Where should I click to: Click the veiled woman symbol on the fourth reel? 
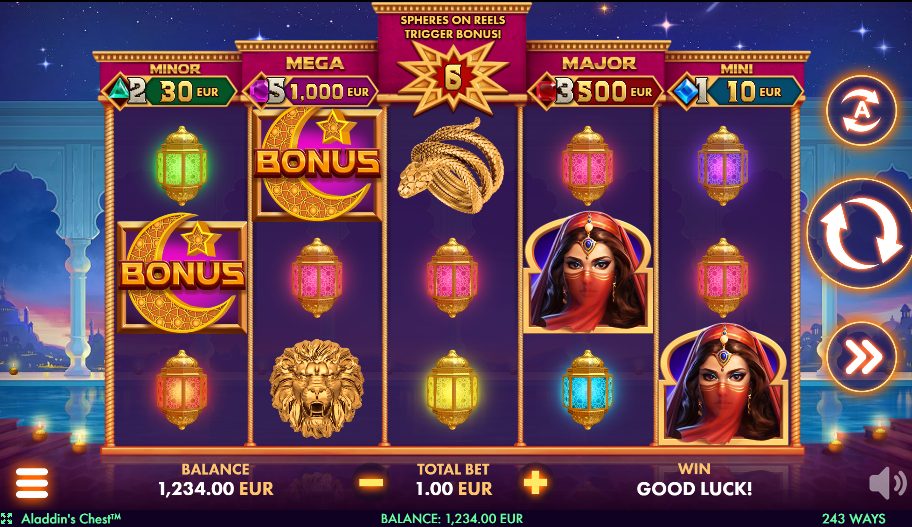click(587, 273)
